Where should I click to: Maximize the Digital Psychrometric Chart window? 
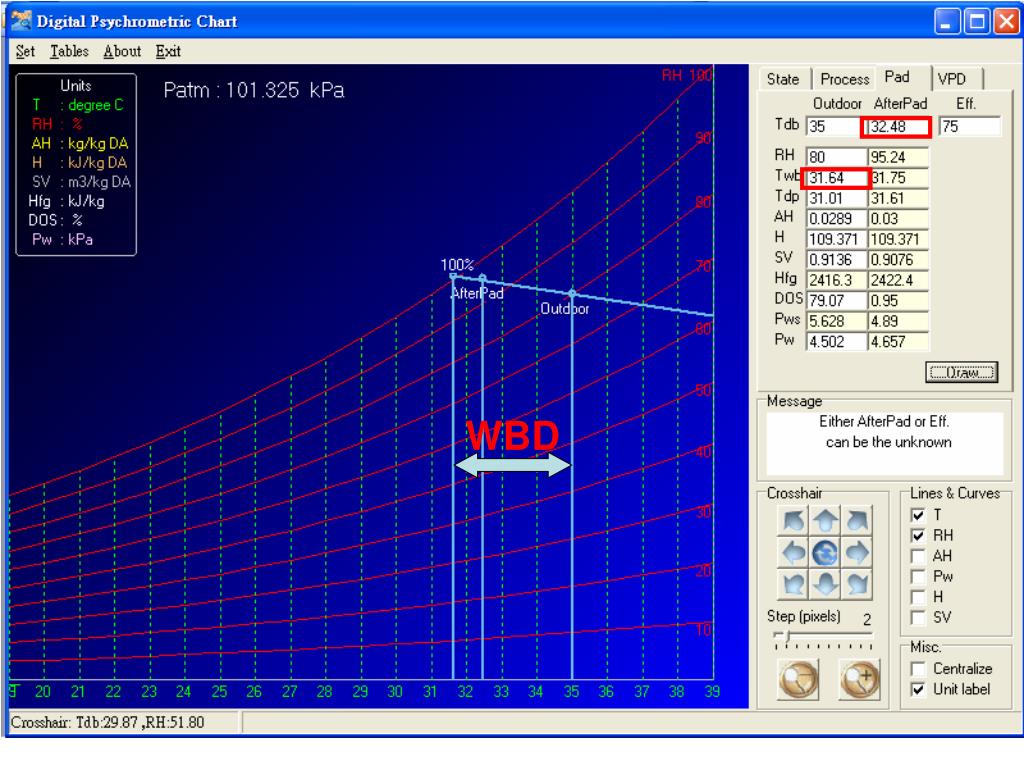click(977, 22)
